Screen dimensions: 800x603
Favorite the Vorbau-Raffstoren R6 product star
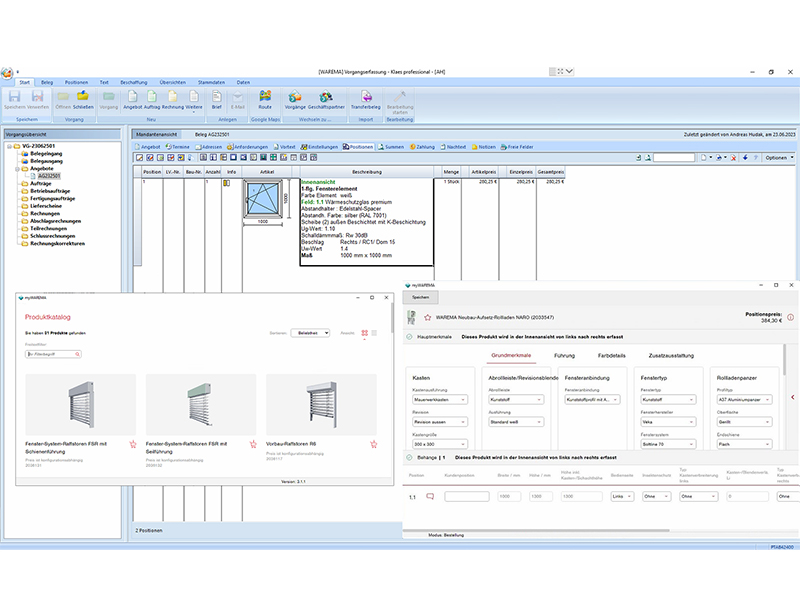373,443
